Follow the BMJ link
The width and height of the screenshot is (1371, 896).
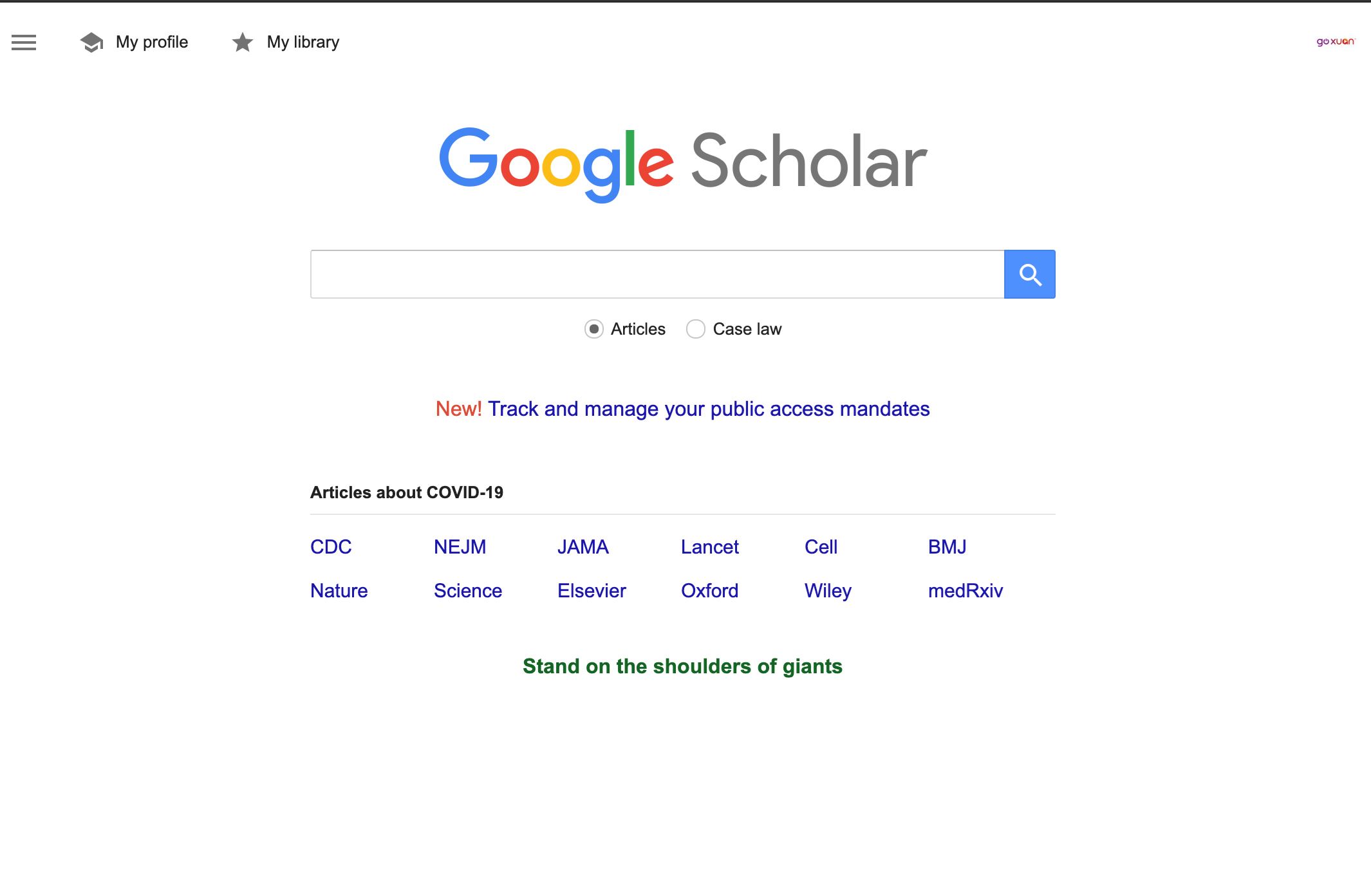947,546
